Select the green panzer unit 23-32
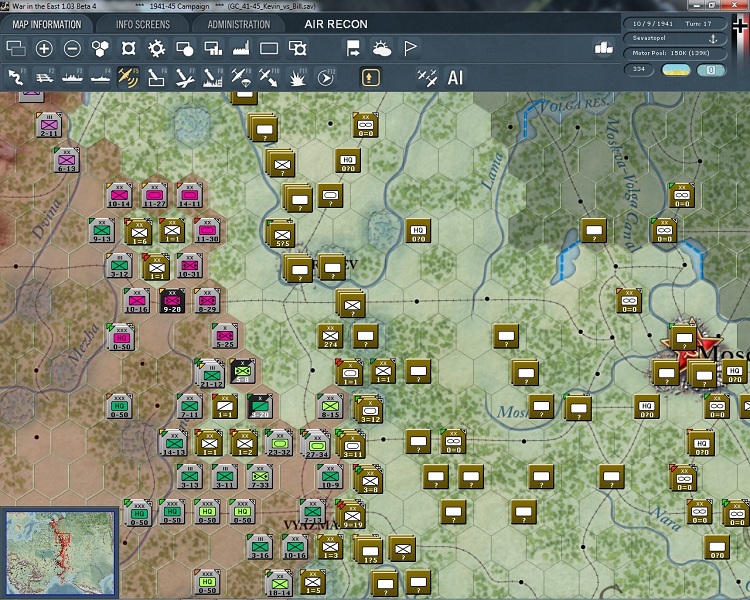 (x=278, y=443)
